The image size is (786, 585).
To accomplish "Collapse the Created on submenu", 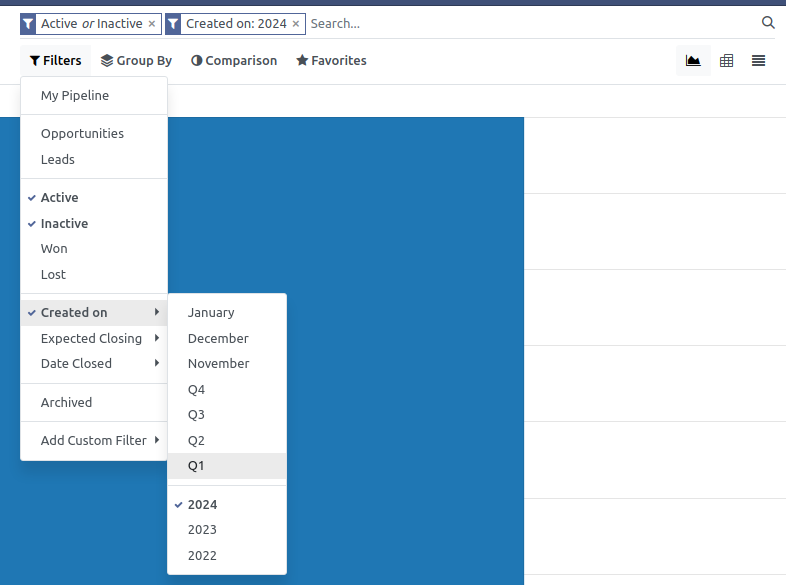I will tap(94, 312).
